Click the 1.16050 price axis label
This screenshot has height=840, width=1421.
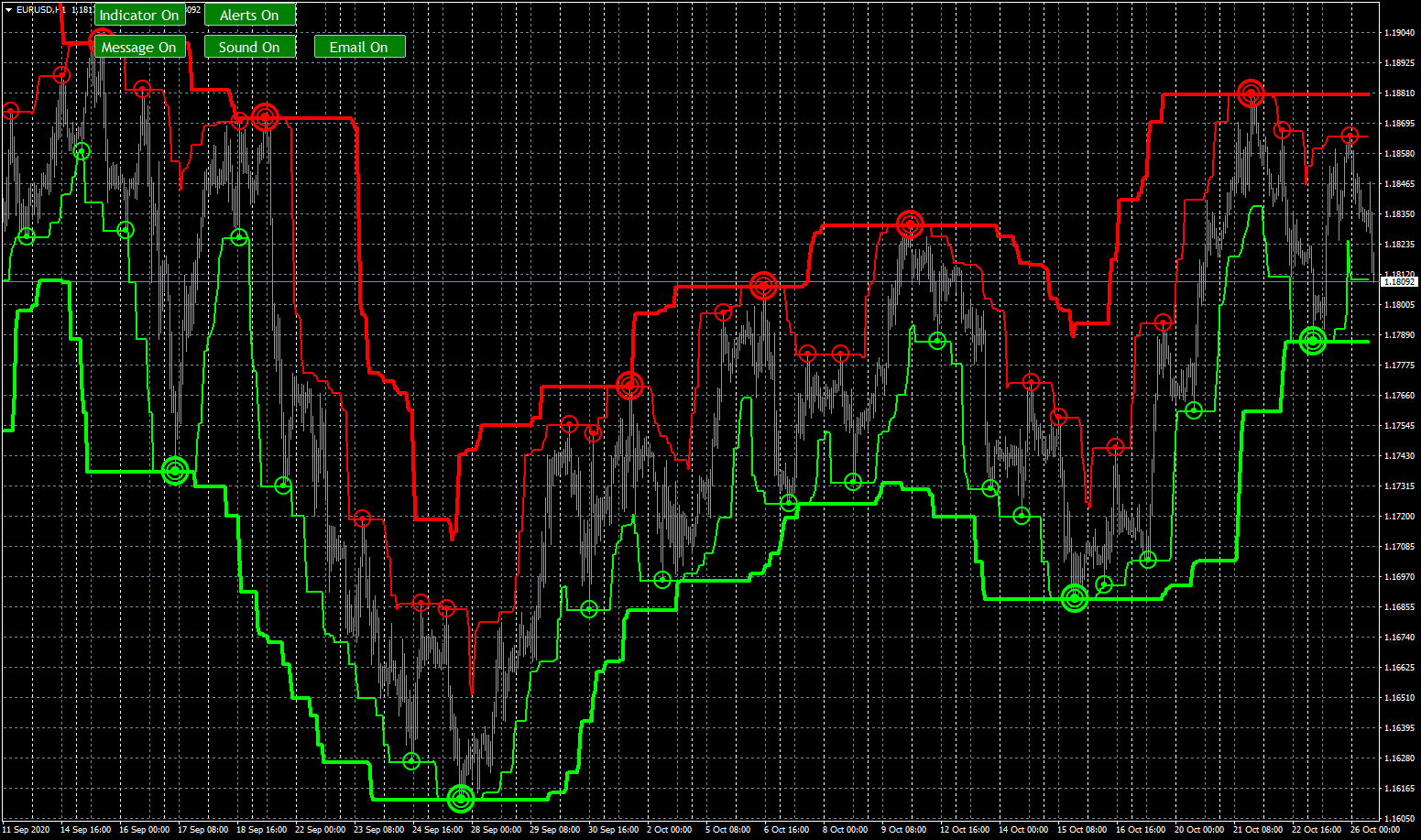click(x=1400, y=819)
